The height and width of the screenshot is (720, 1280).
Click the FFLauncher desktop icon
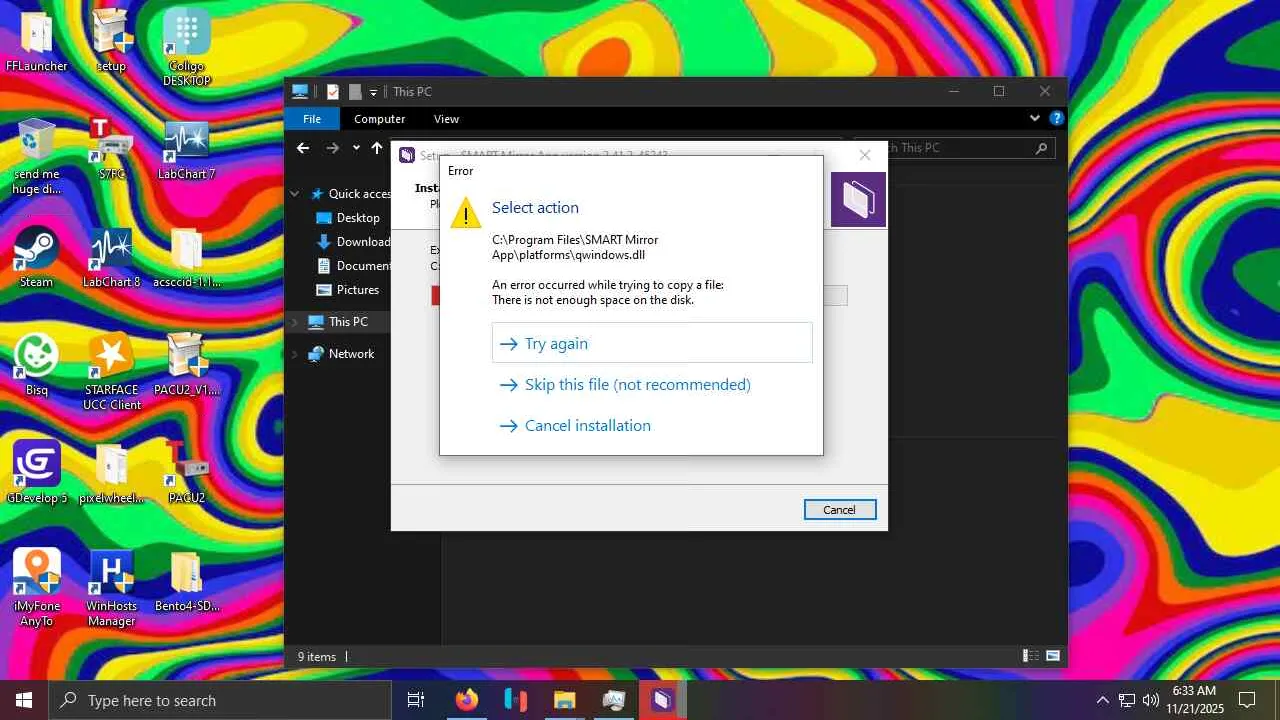pyautogui.click(x=37, y=42)
